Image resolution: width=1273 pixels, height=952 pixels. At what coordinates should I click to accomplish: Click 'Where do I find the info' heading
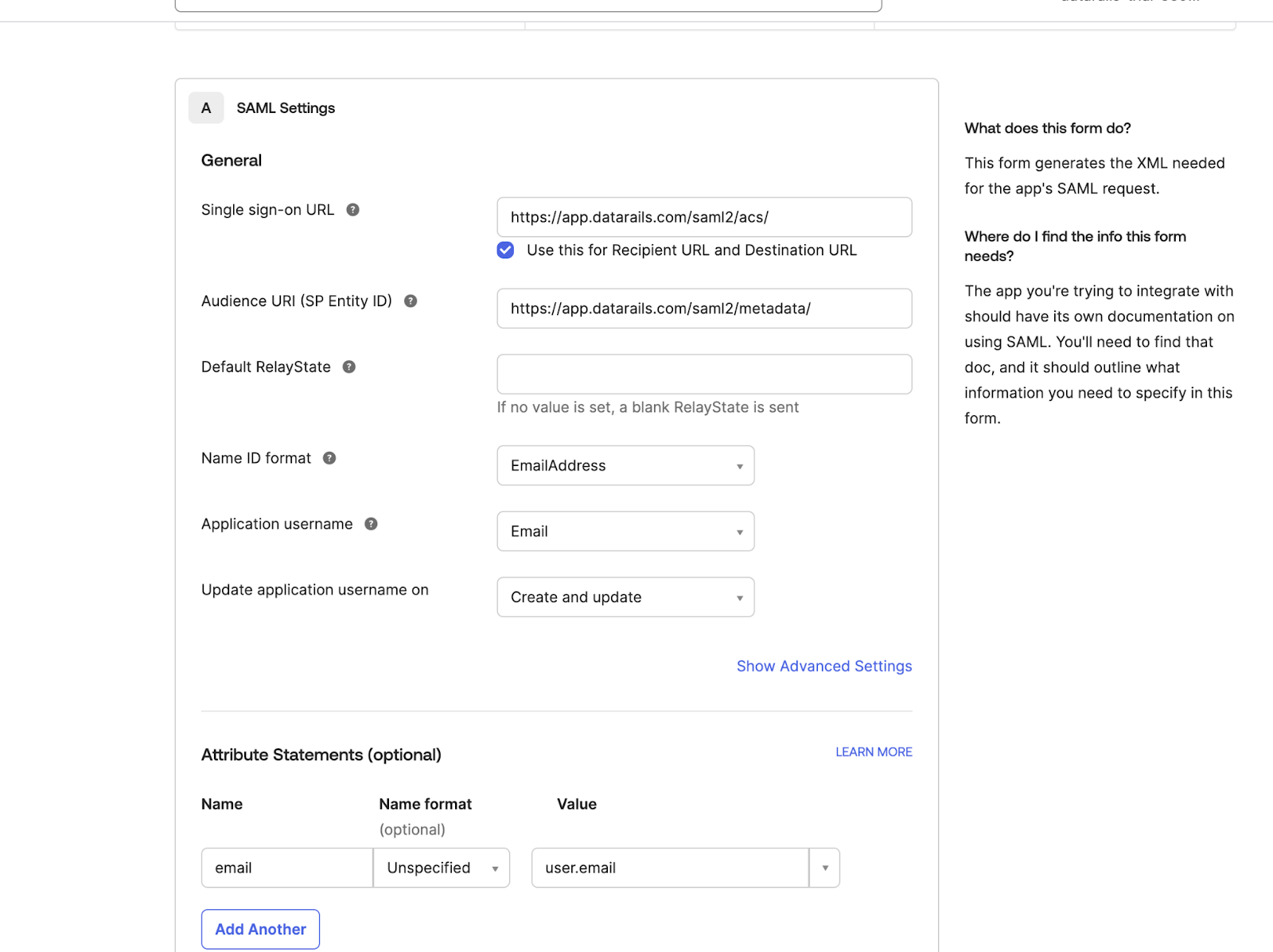click(1075, 246)
